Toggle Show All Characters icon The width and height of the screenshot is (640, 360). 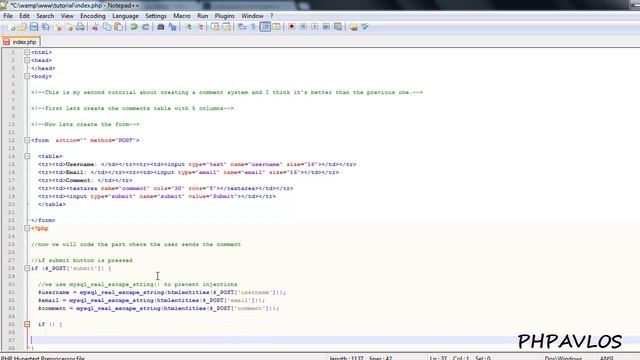253,27
